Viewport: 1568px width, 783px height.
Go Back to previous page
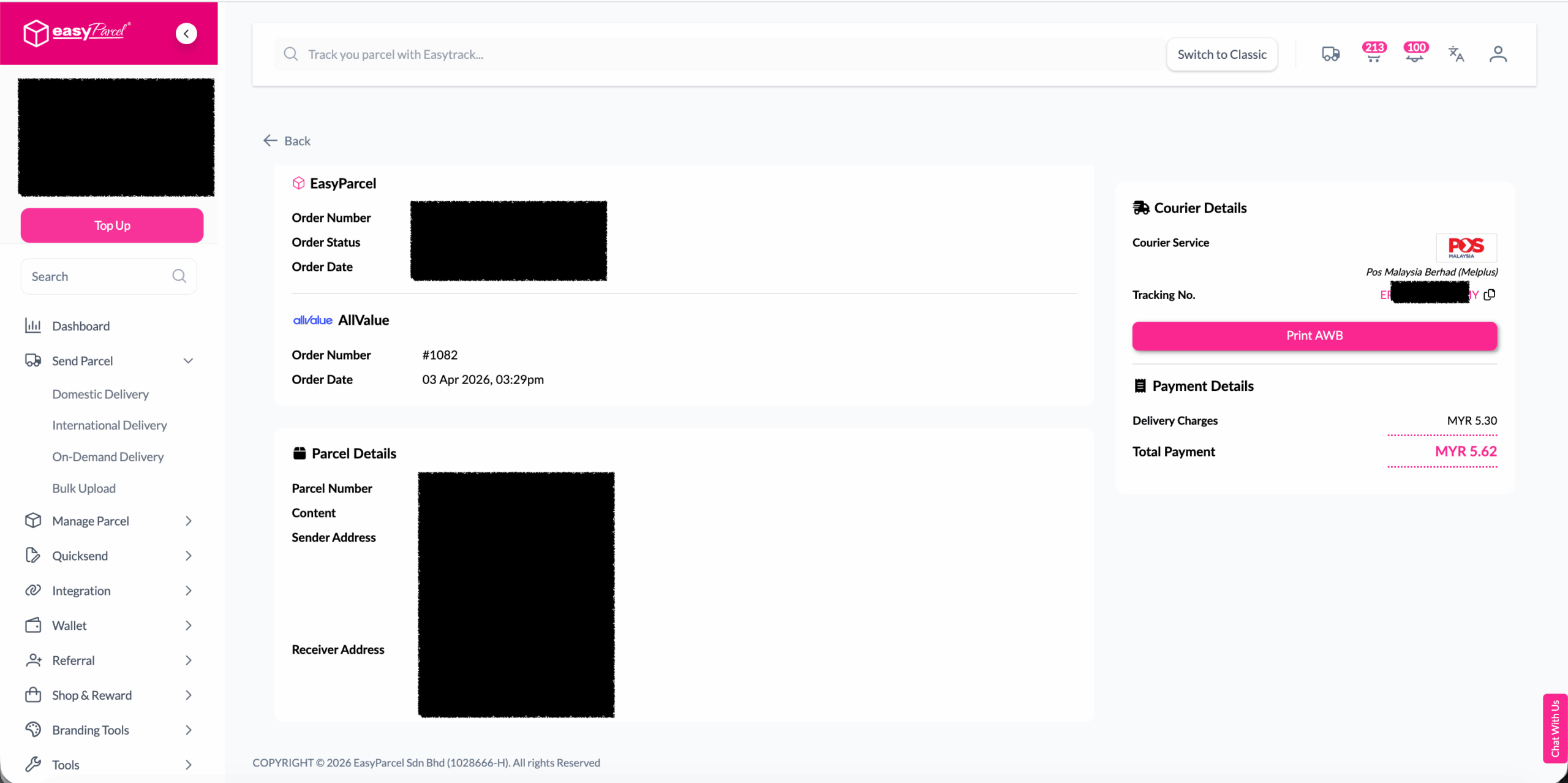point(287,141)
